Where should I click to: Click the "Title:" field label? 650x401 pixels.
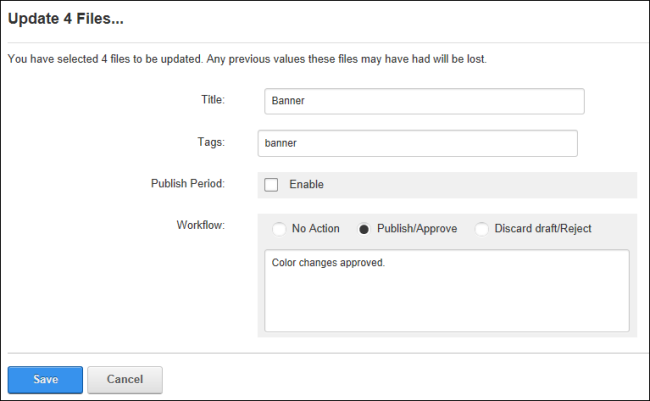213,100
